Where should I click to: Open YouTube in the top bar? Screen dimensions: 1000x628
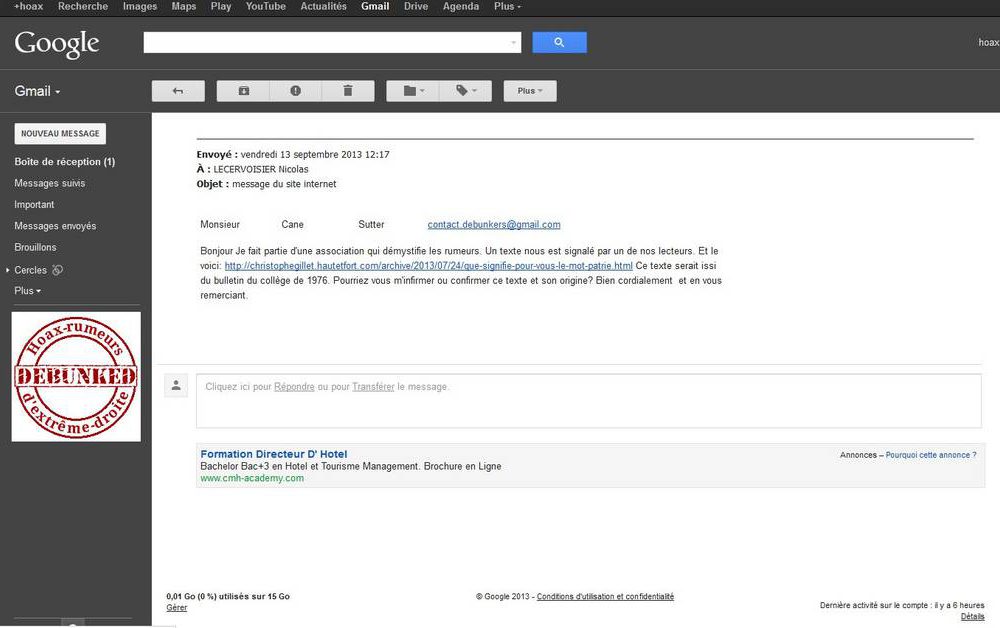coord(265,6)
